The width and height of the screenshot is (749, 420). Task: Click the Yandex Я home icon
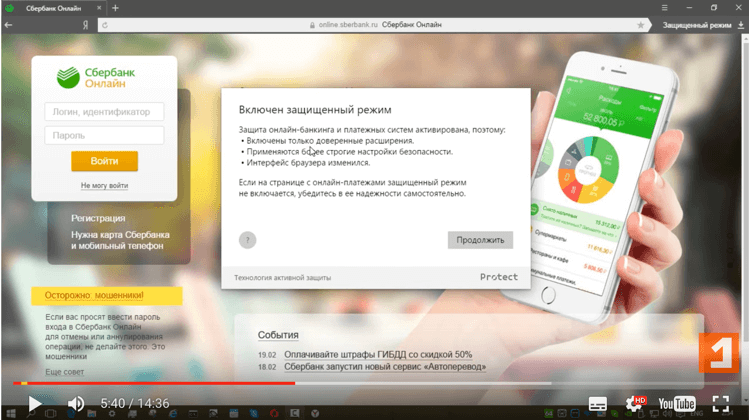pos(85,25)
